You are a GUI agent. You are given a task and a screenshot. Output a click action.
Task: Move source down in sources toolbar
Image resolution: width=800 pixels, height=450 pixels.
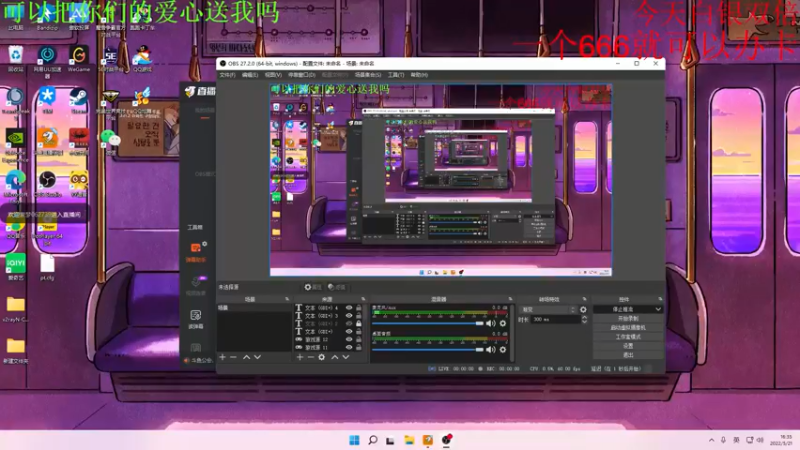[x=345, y=357]
